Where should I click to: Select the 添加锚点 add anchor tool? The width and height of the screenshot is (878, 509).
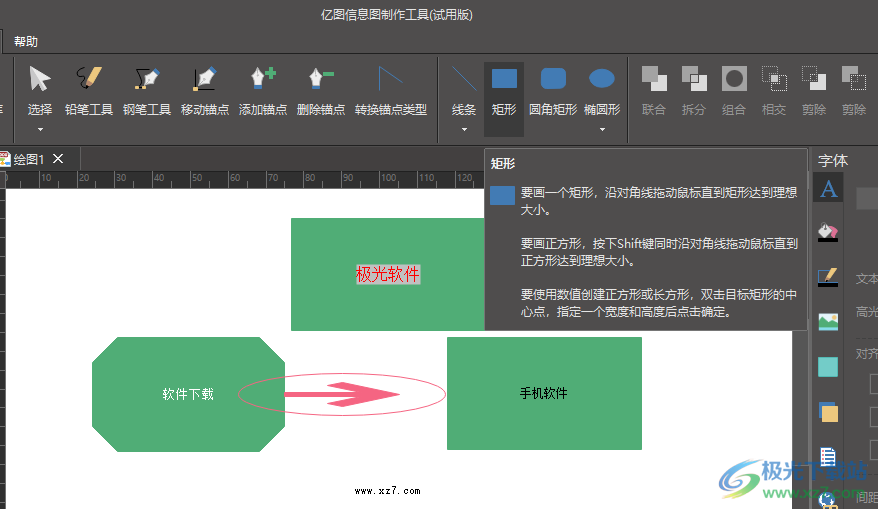263,90
